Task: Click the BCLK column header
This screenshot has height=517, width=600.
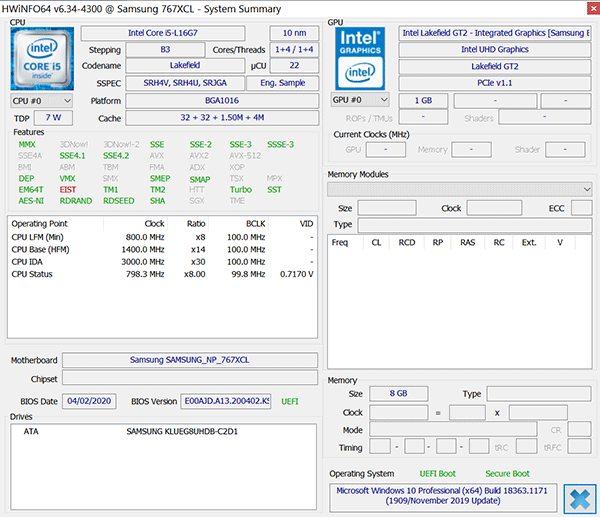Action: pyautogui.click(x=256, y=224)
